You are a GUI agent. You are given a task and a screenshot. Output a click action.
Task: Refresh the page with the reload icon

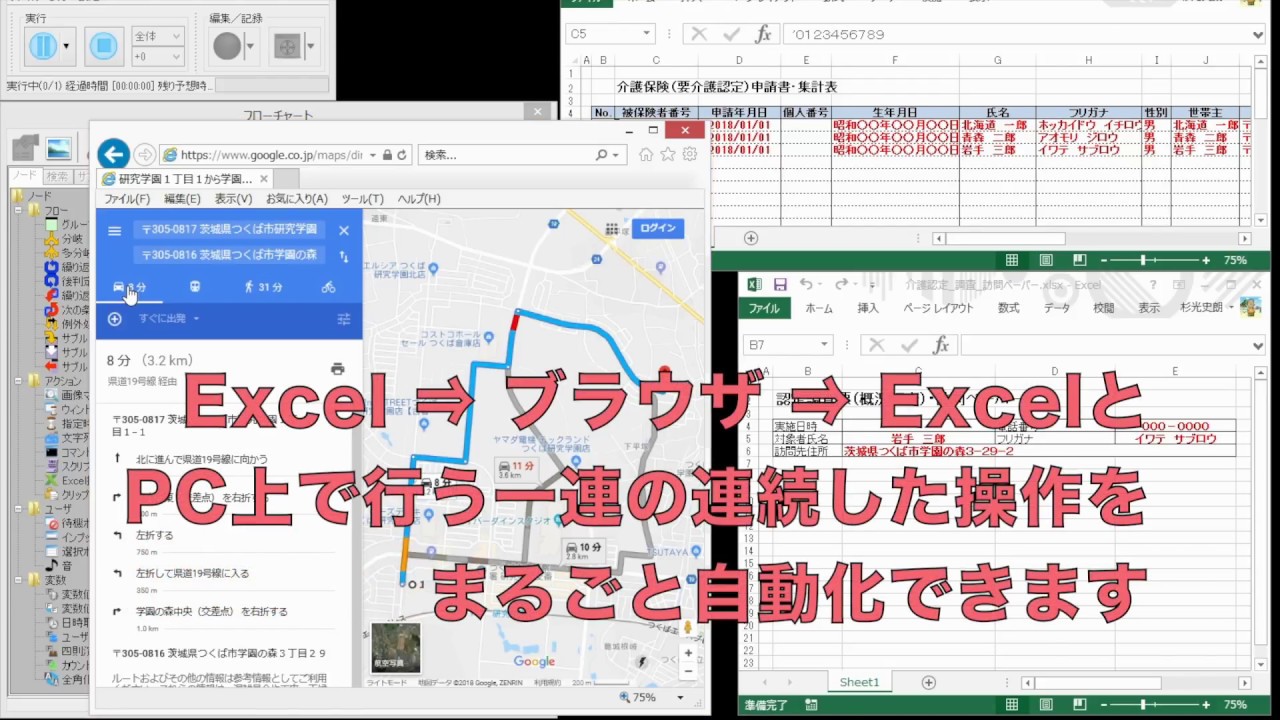click(x=402, y=155)
